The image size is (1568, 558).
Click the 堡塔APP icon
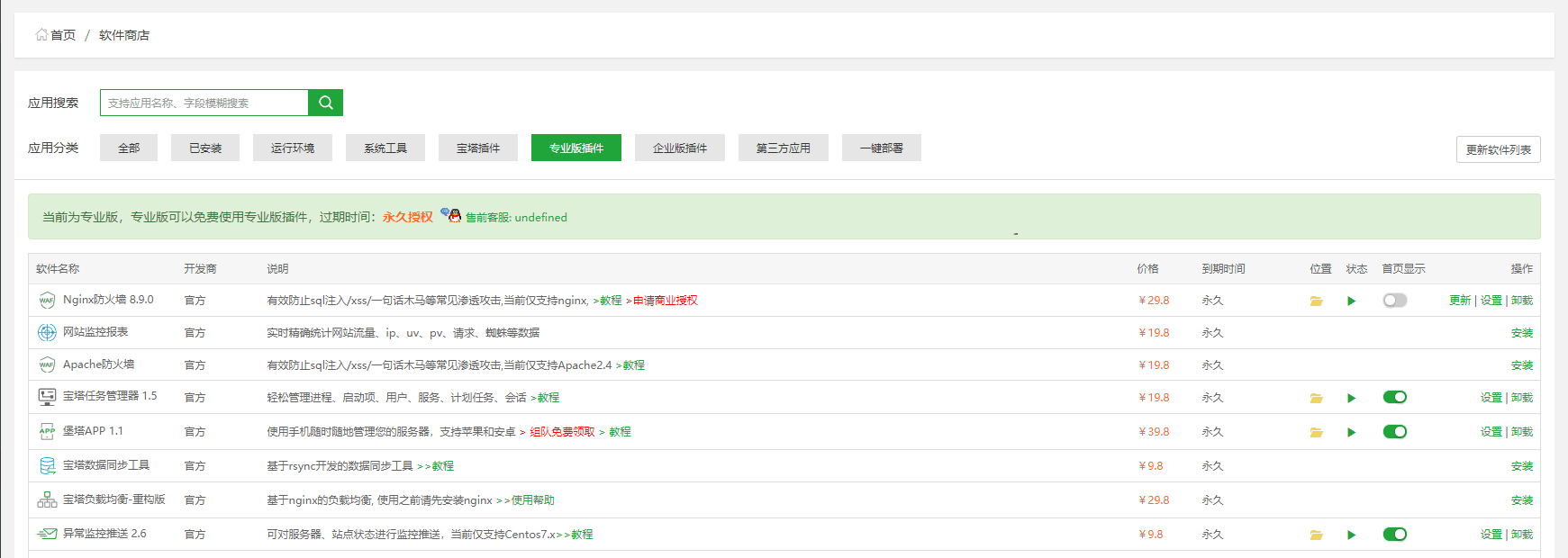(x=47, y=431)
